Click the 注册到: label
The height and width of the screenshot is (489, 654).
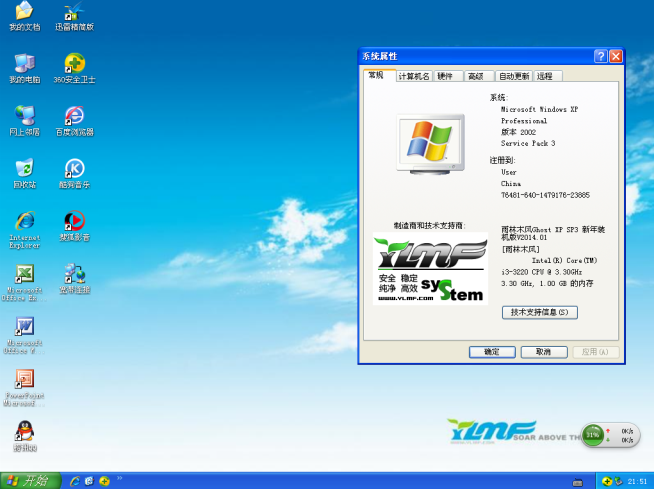502,160
